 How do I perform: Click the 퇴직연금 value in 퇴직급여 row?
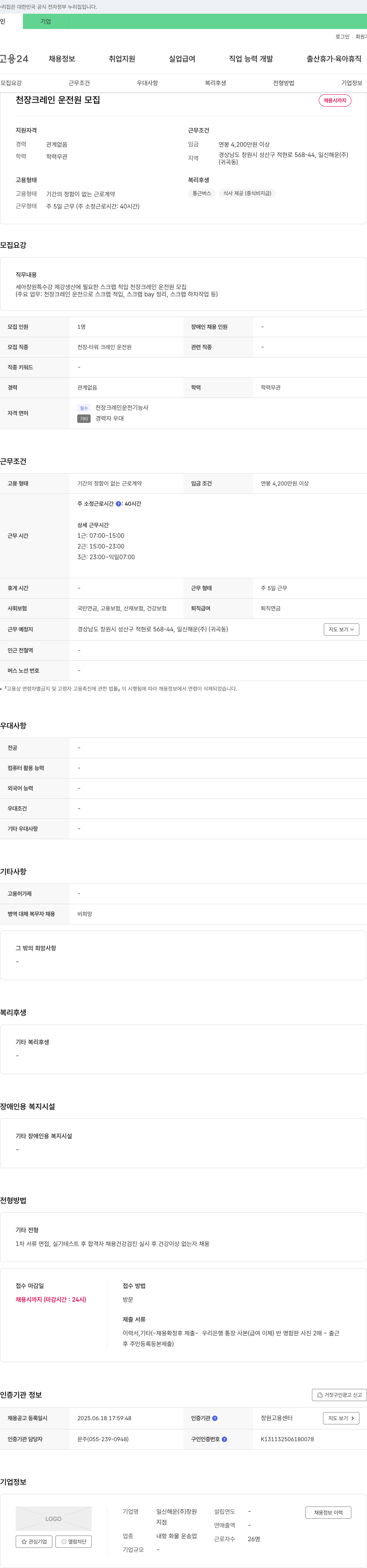[x=271, y=609]
